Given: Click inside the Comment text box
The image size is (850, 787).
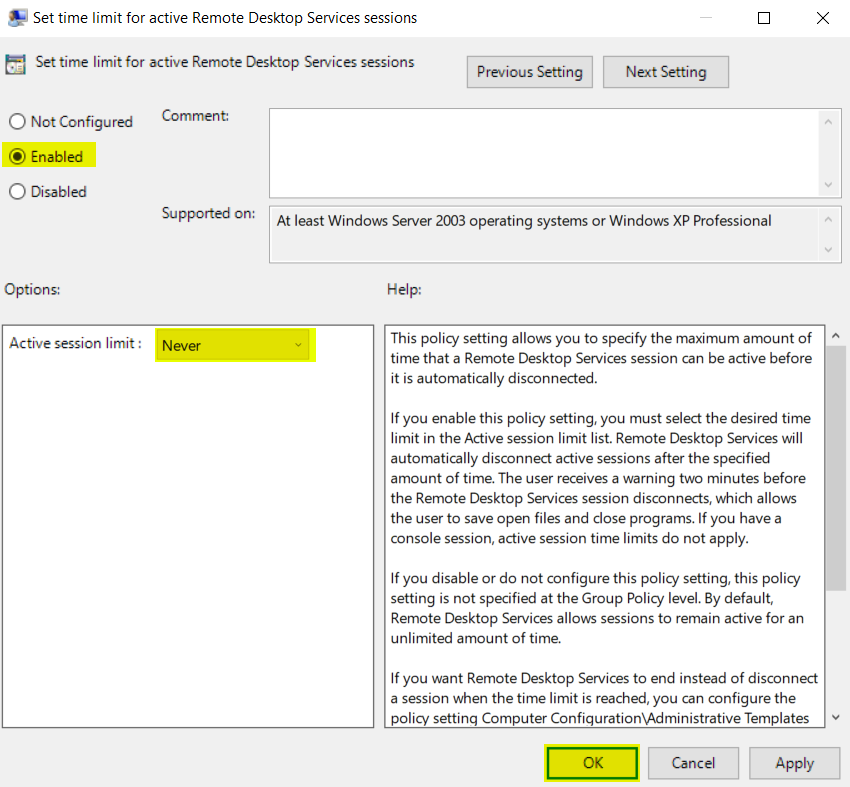Looking at the screenshot, I should coord(545,152).
